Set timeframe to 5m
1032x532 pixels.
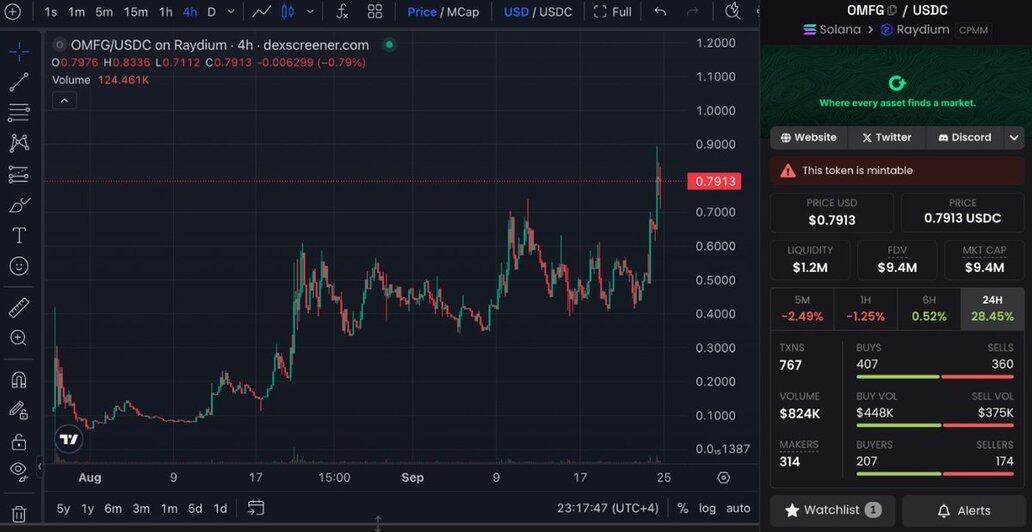pyautogui.click(x=104, y=12)
